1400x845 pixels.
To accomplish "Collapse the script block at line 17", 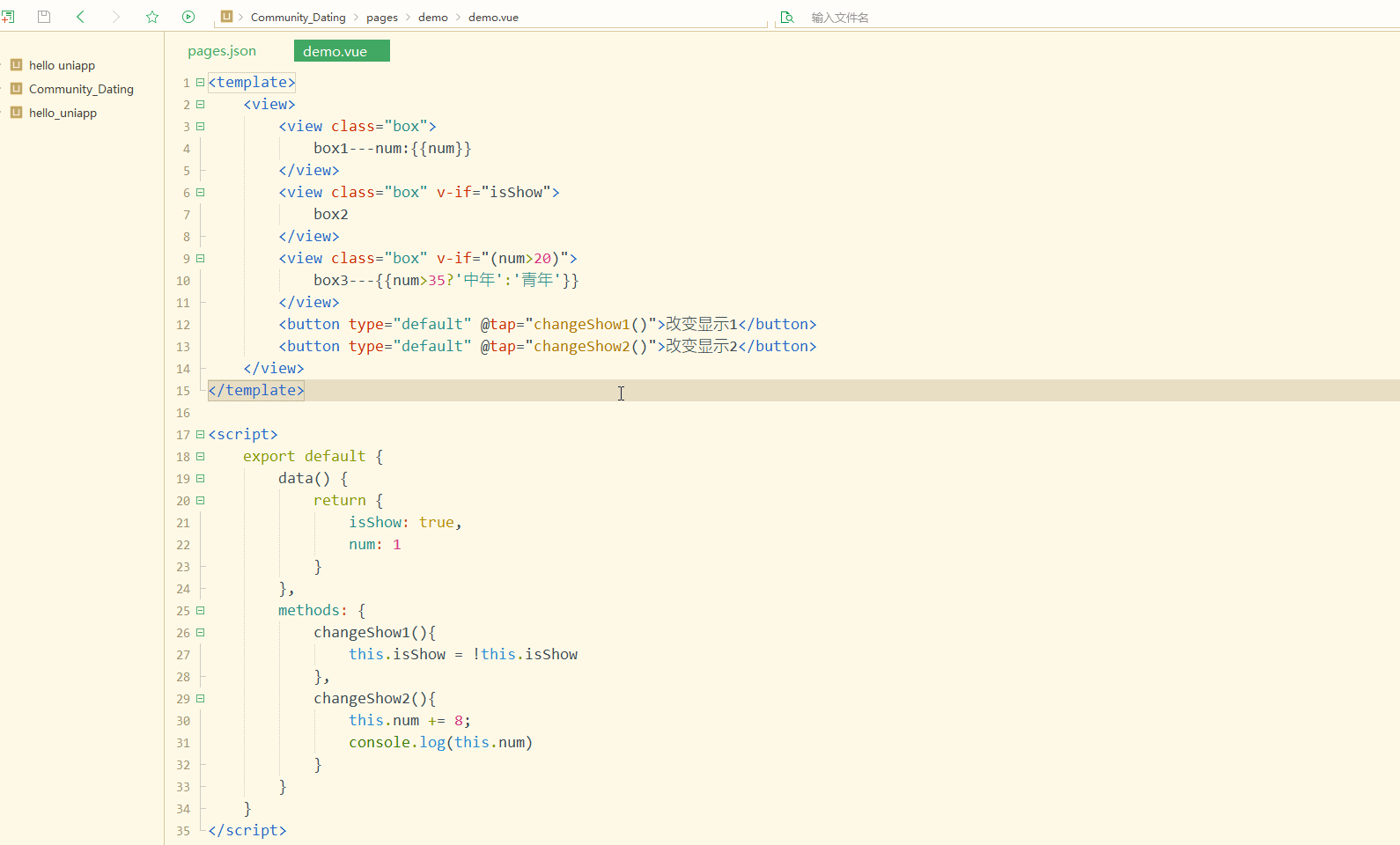I will click(201, 434).
